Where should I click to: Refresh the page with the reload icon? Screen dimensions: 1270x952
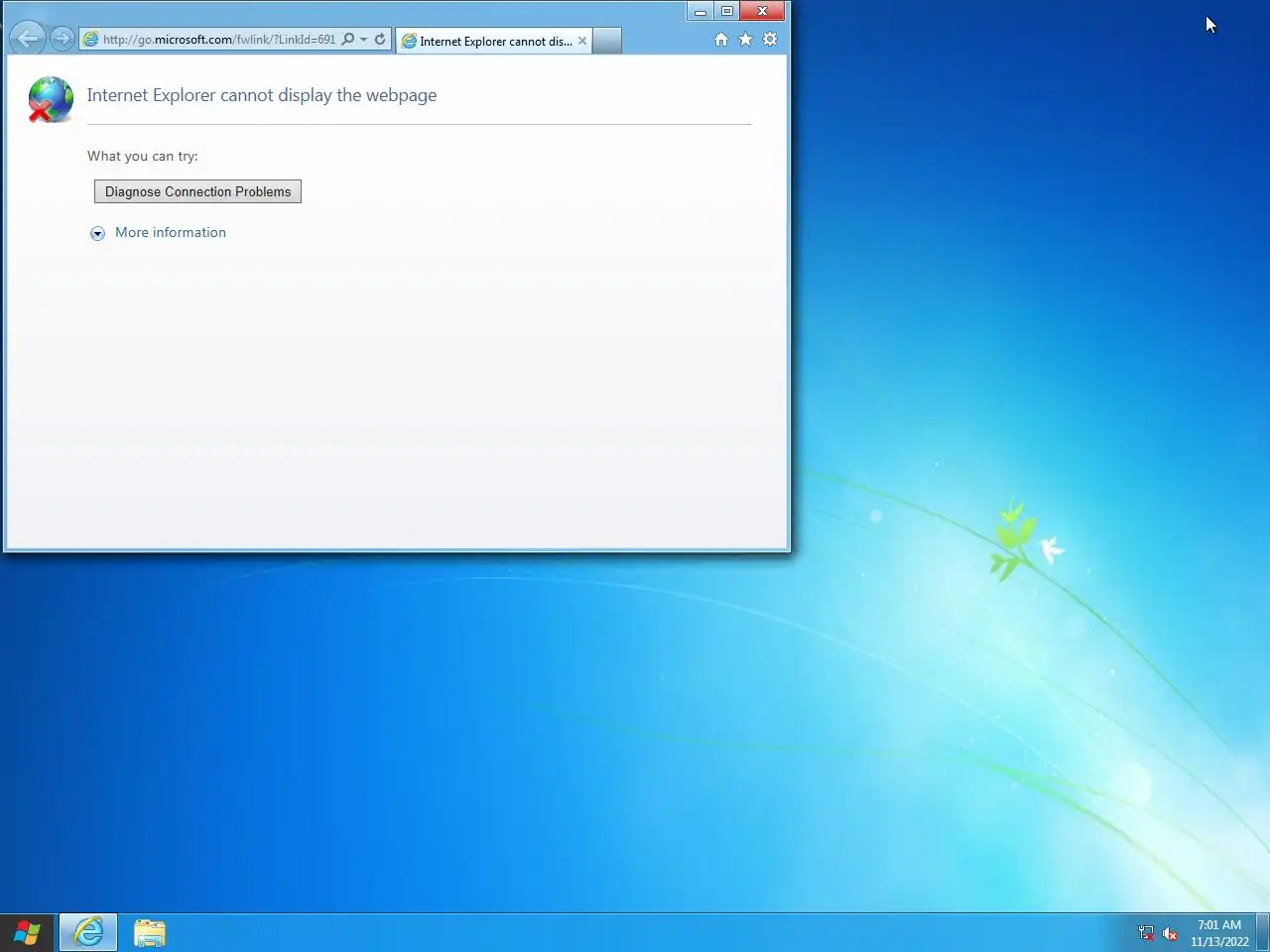tap(380, 40)
